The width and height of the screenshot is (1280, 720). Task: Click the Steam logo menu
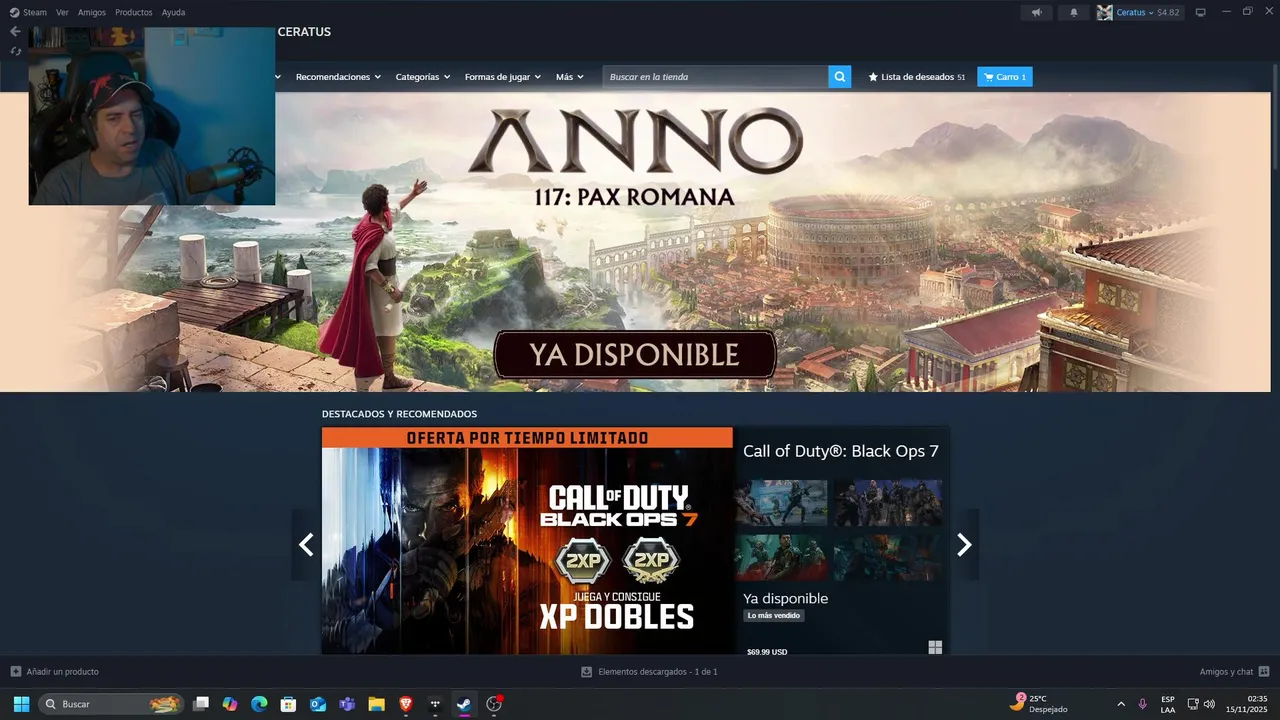click(x=28, y=12)
